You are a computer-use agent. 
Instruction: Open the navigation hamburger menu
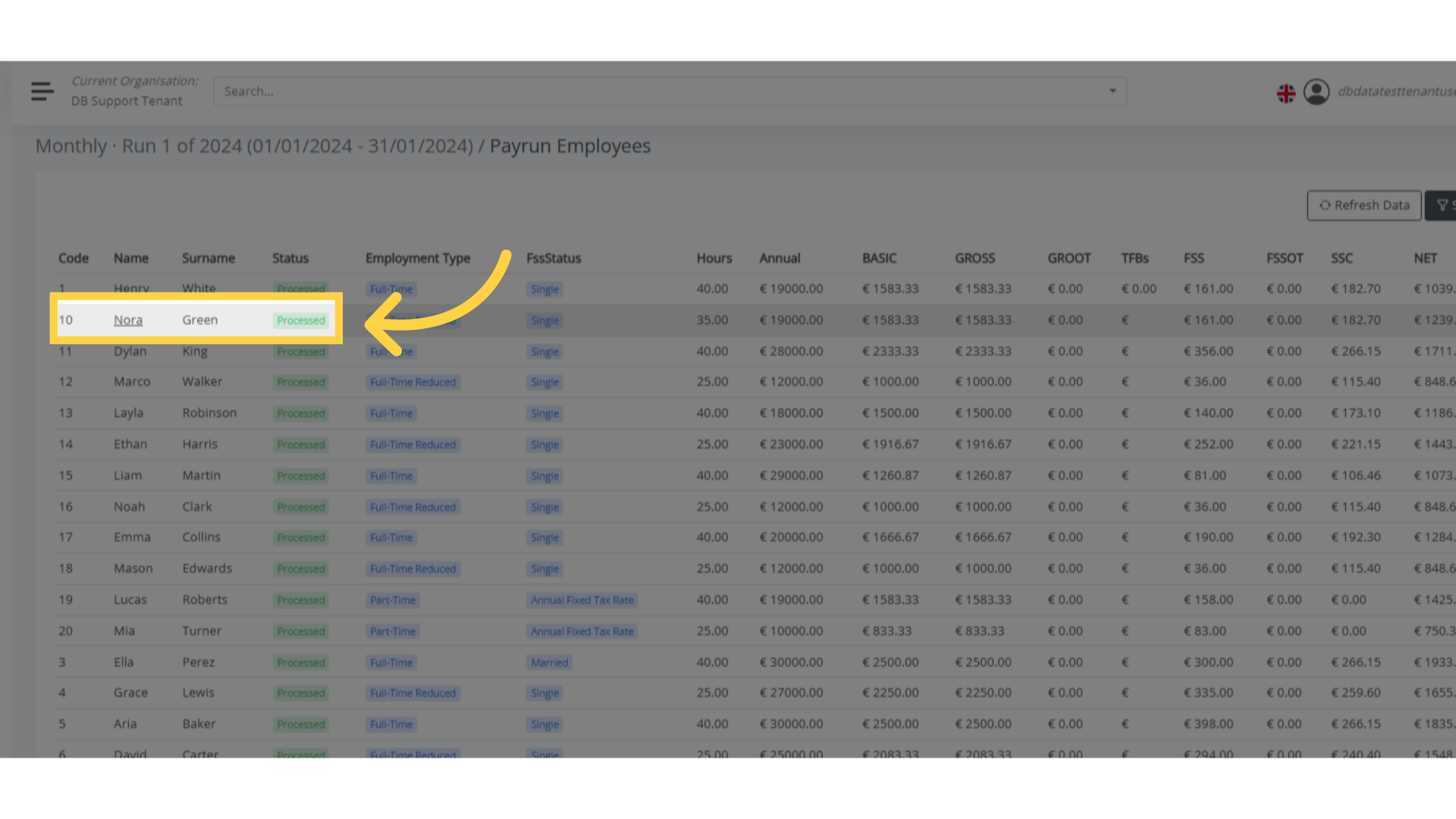42,91
